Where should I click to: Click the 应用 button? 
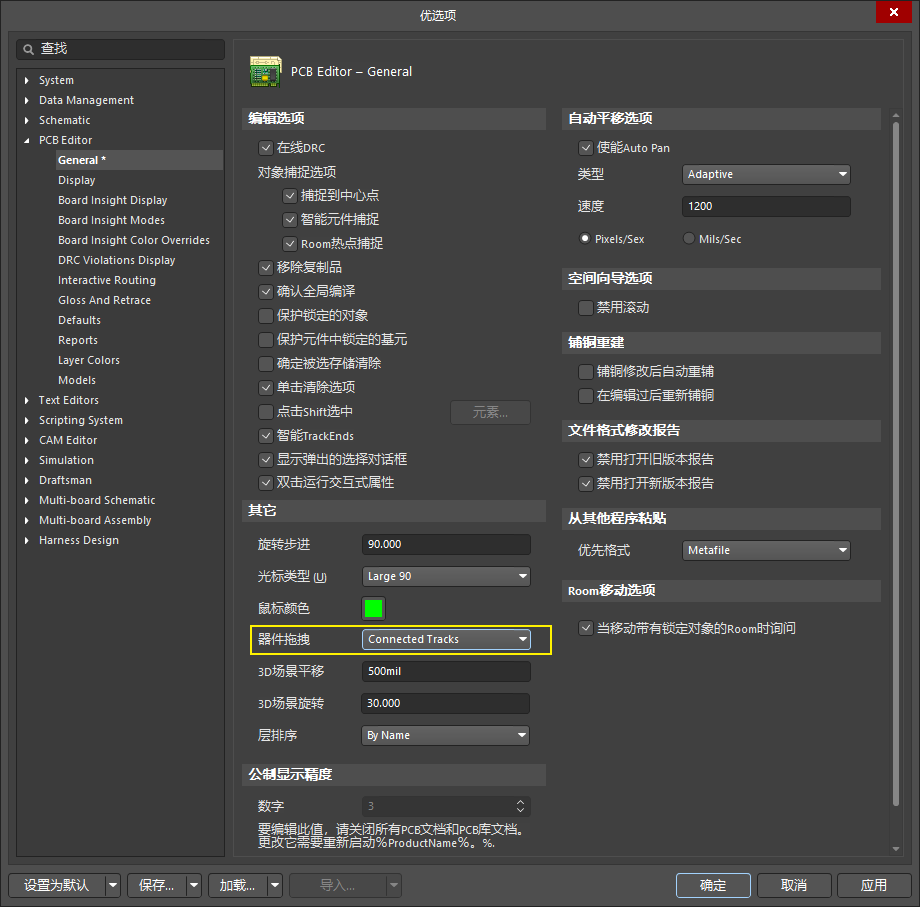point(873,885)
